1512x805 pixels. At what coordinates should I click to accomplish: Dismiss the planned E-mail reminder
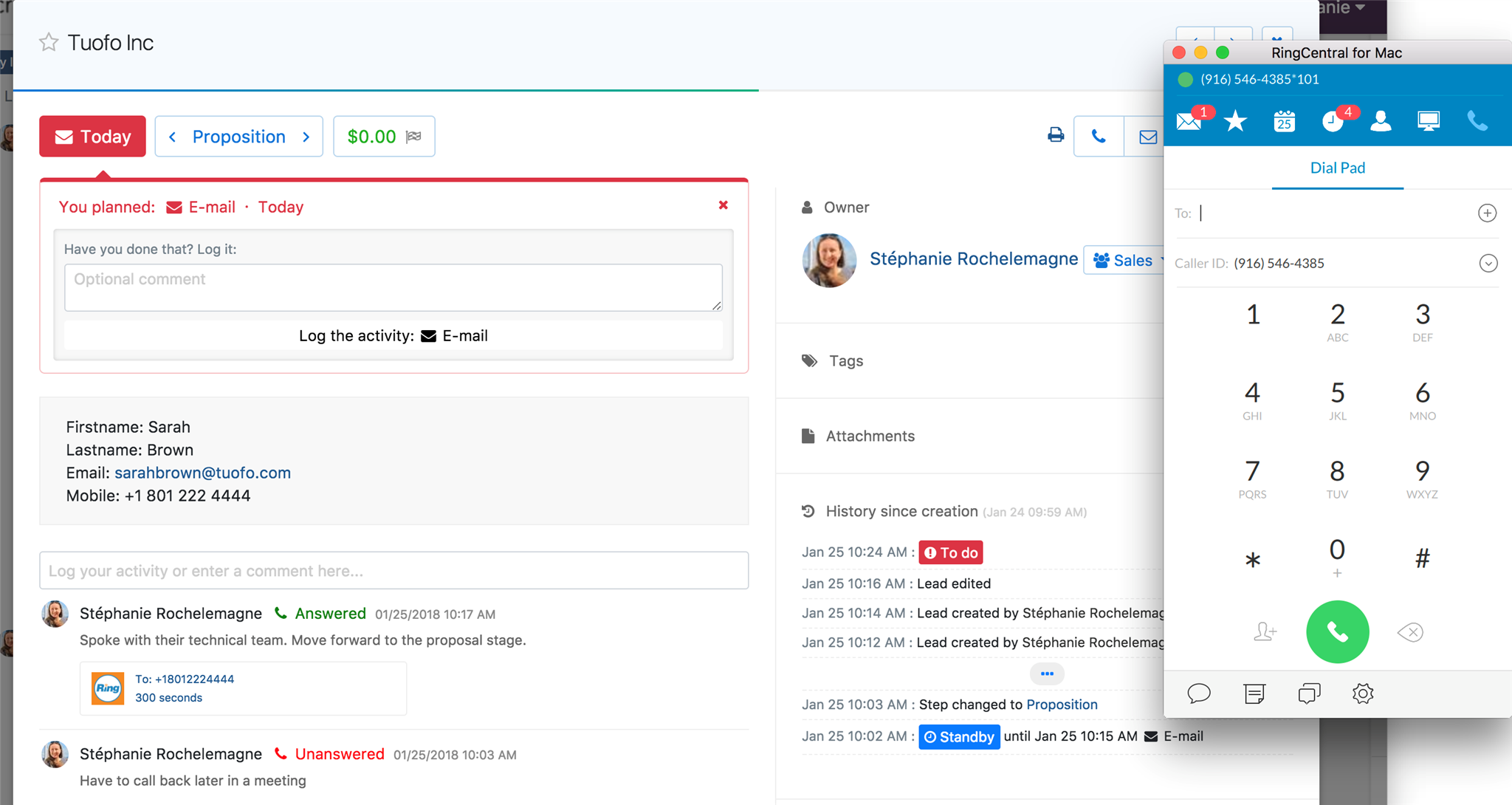click(724, 205)
